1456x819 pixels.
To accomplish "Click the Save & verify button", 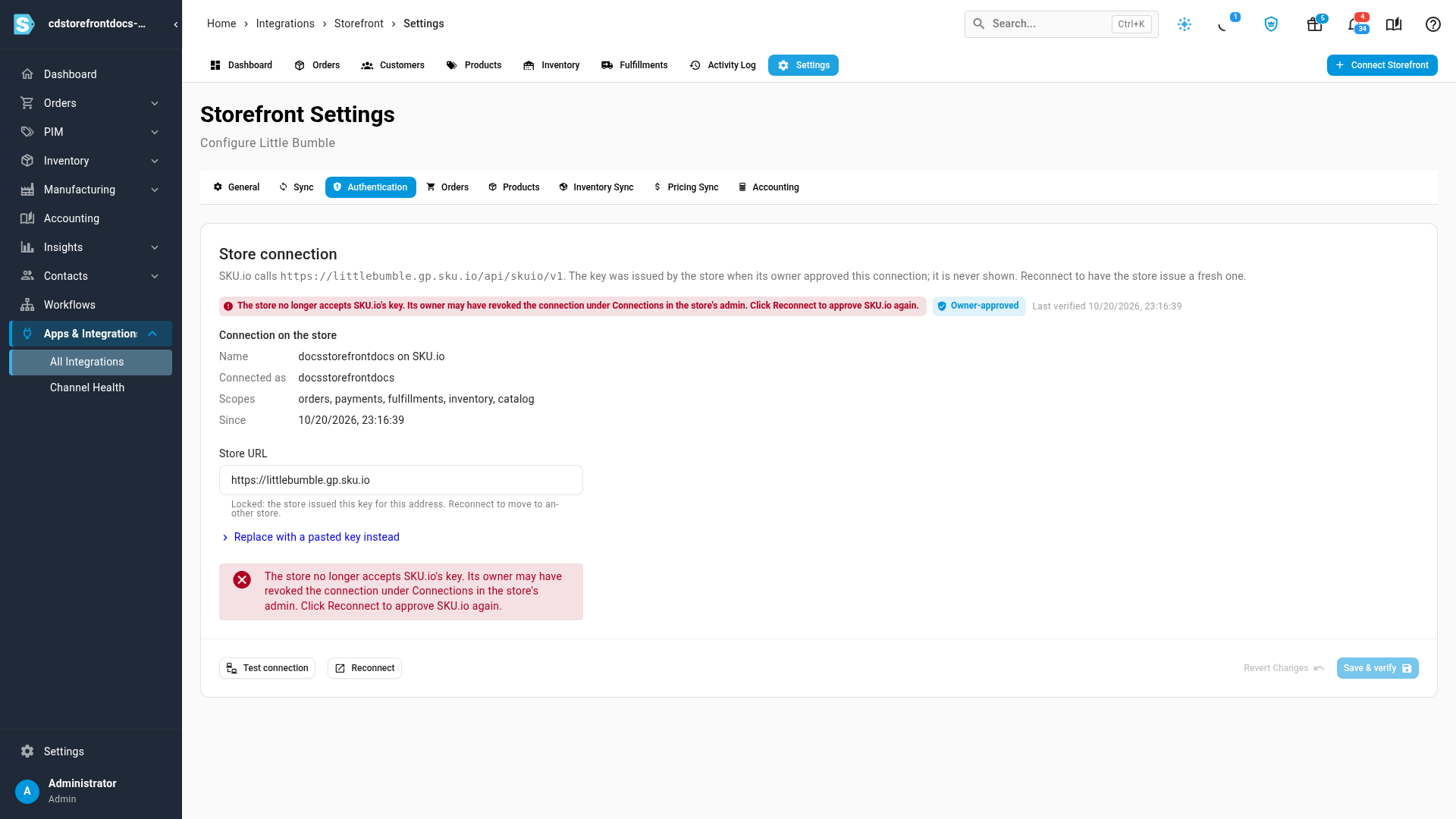I will tap(1377, 668).
